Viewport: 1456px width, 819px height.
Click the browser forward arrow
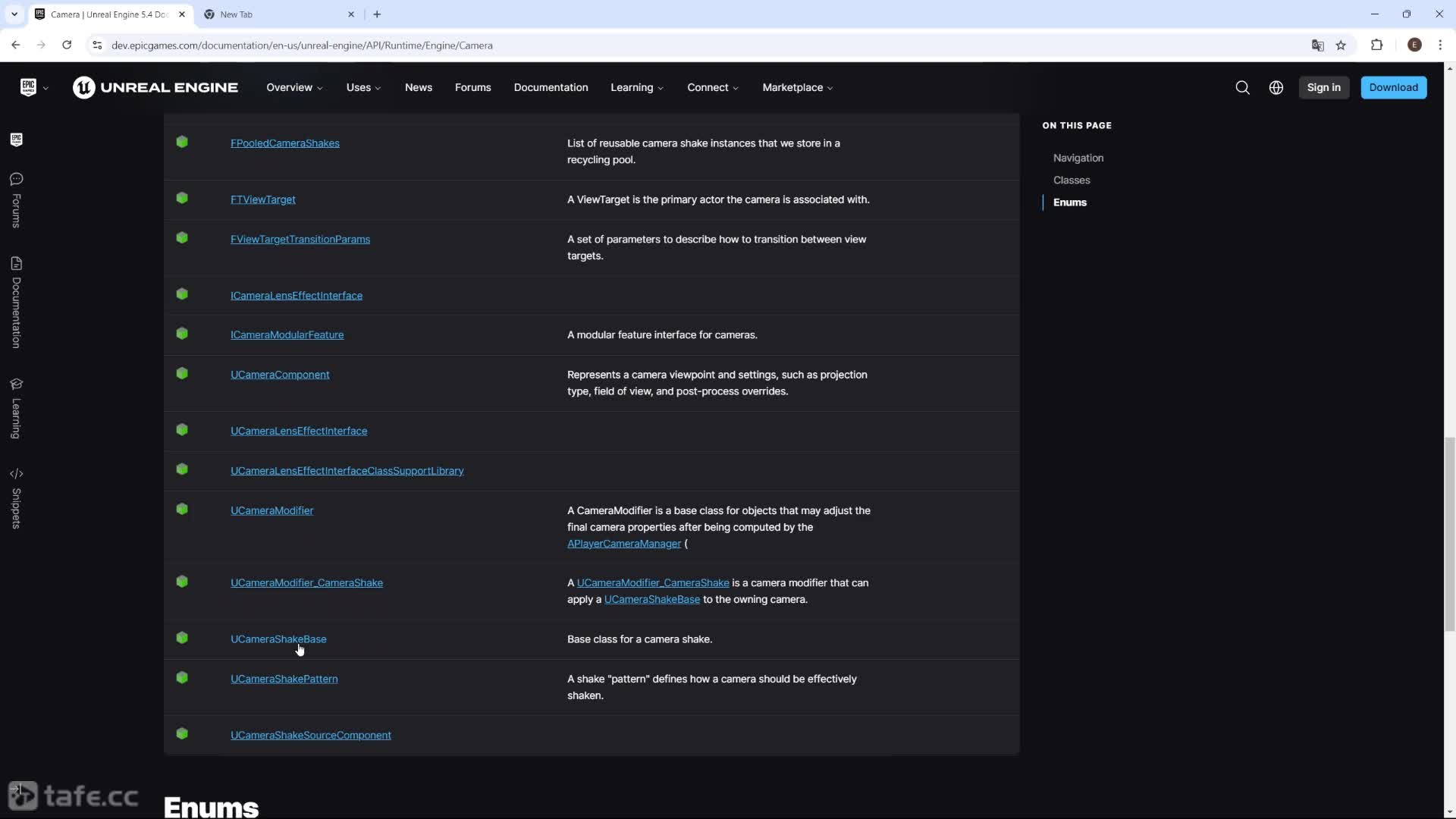click(x=41, y=45)
